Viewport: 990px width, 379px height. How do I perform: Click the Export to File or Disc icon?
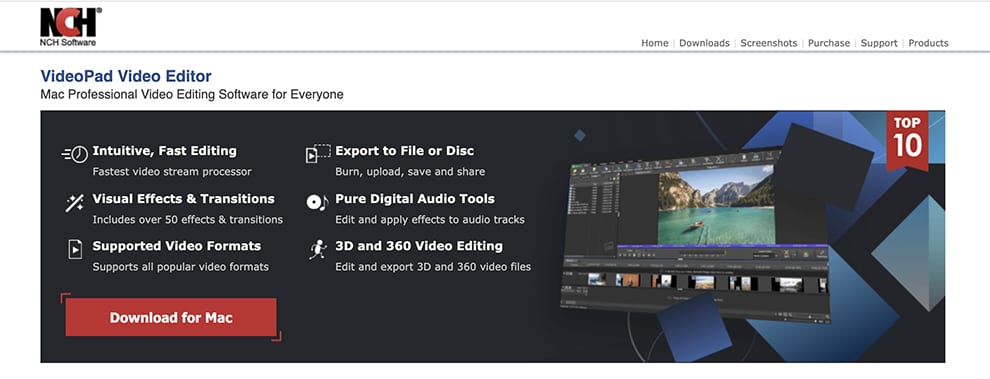[x=318, y=153]
